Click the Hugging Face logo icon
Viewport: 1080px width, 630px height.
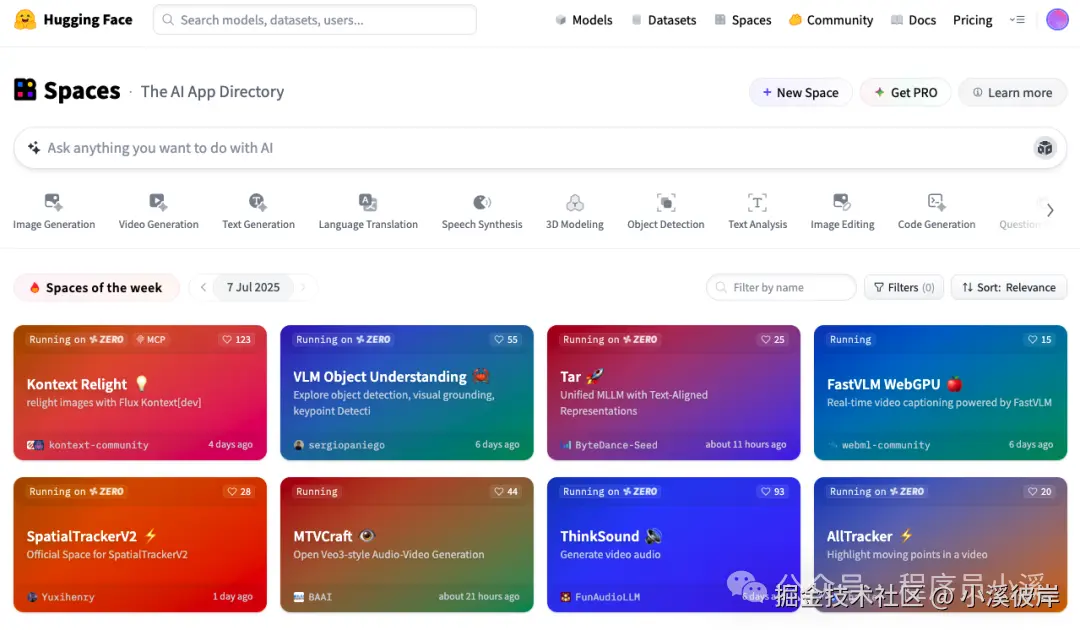(25, 20)
